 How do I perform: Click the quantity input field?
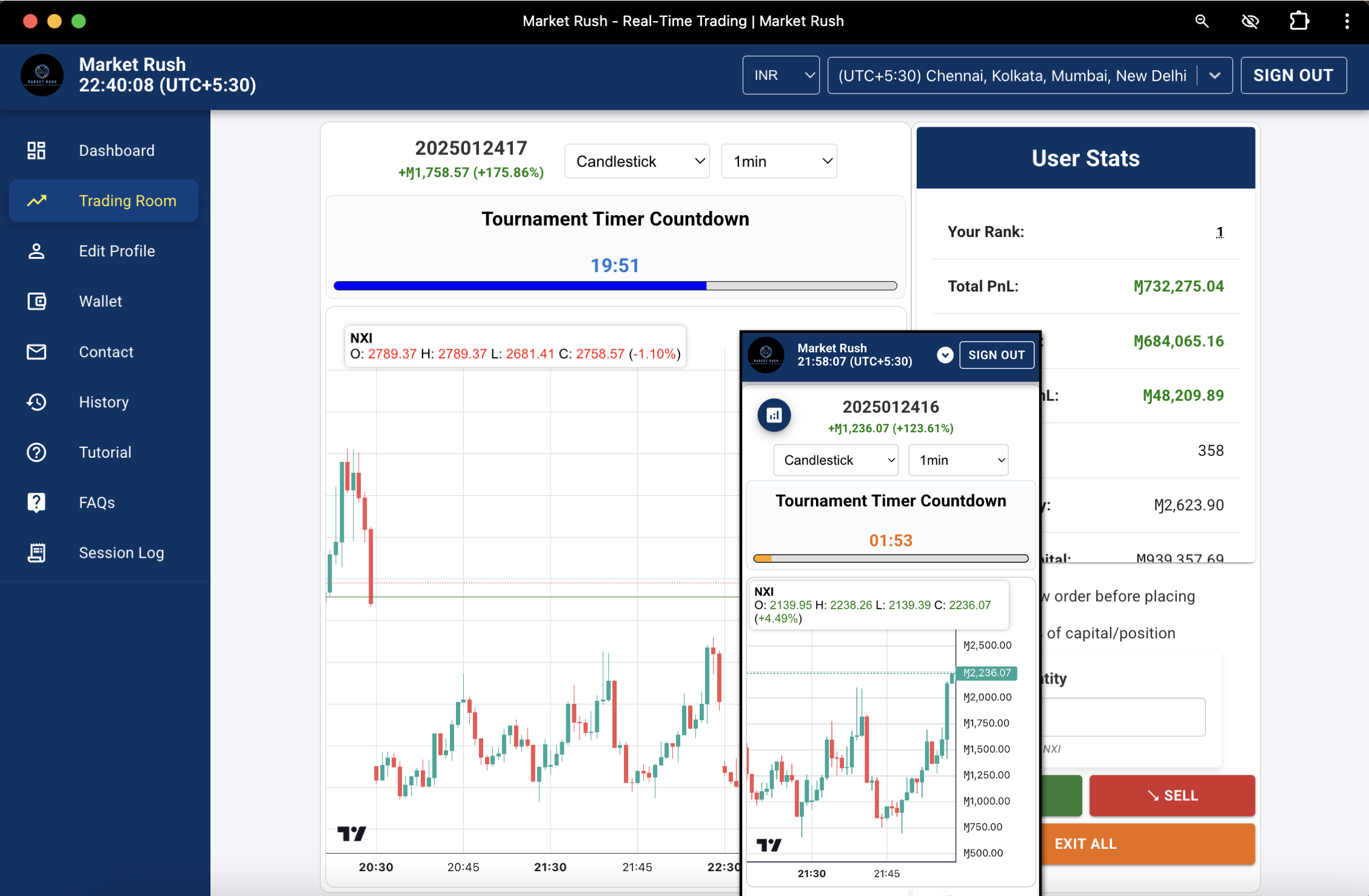pos(1123,717)
